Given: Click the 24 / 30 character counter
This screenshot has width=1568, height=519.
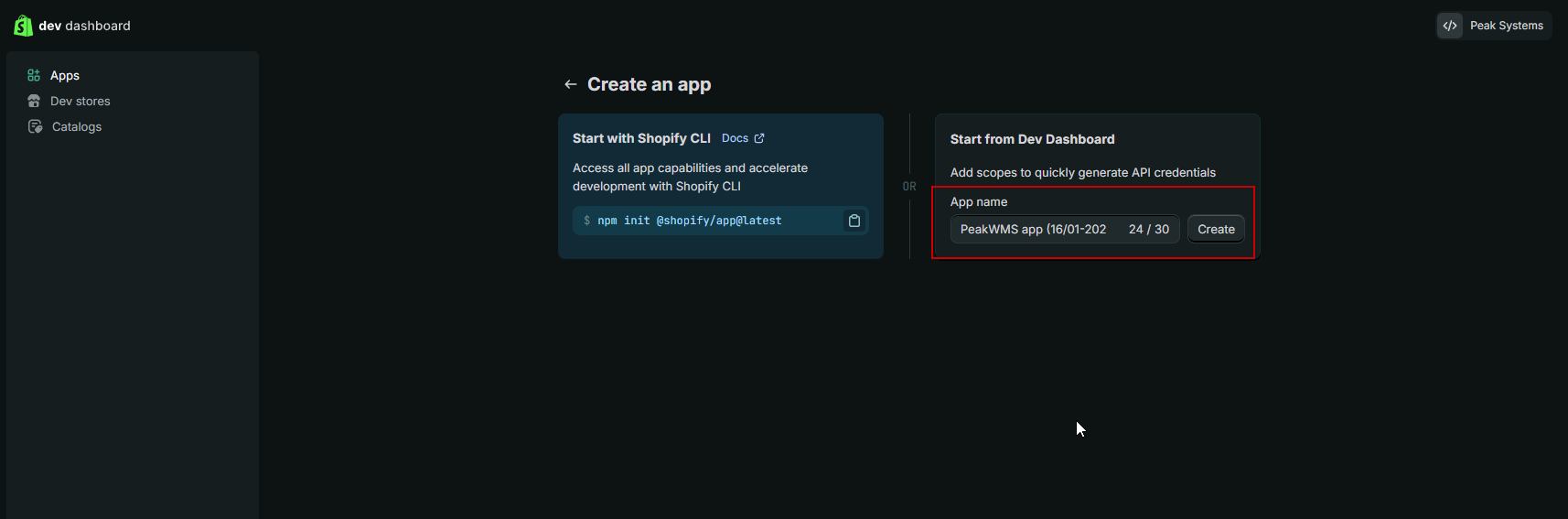Looking at the screenshot, I should point(1149,229).
